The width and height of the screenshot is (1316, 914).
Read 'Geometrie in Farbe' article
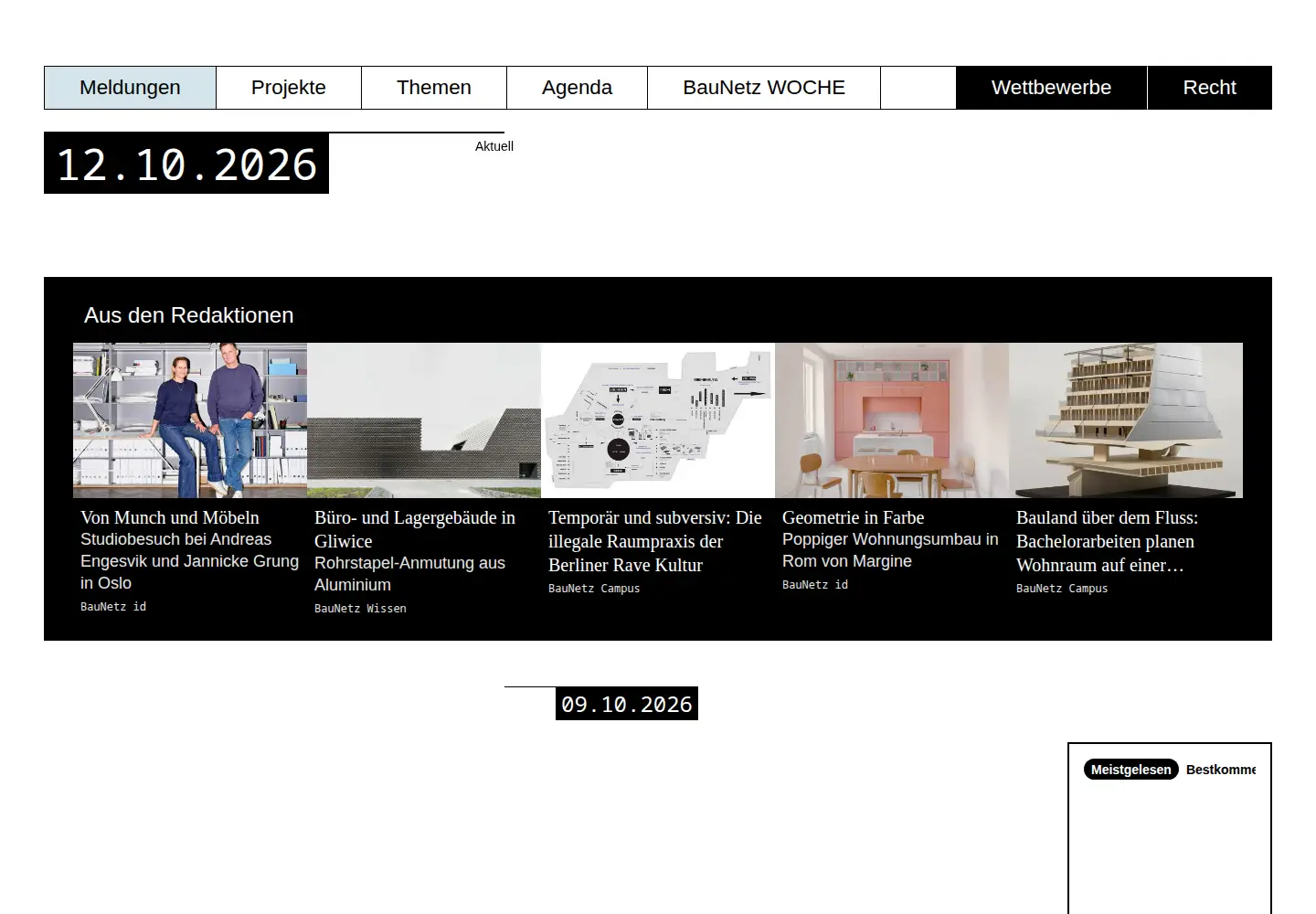(854, 517)
